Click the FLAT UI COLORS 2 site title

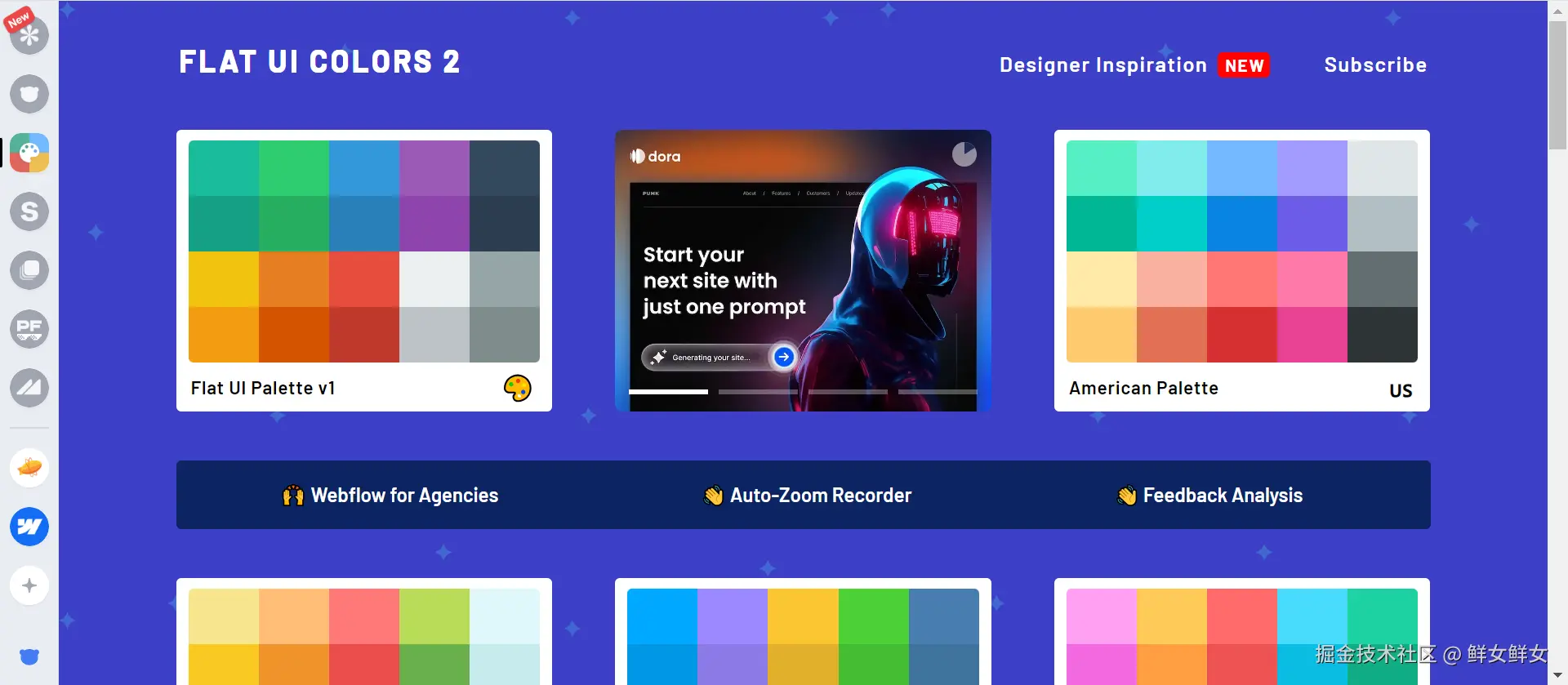pyautogui.click(x=319, y=62)
